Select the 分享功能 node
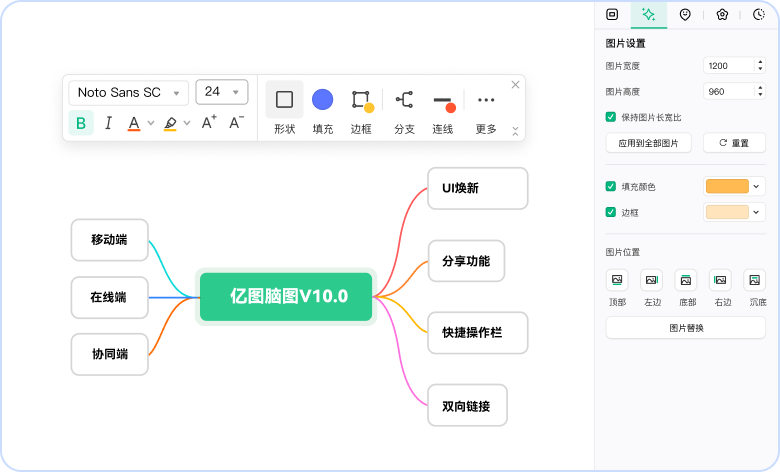The image size is (780, 472). click(x=466, y=261)
